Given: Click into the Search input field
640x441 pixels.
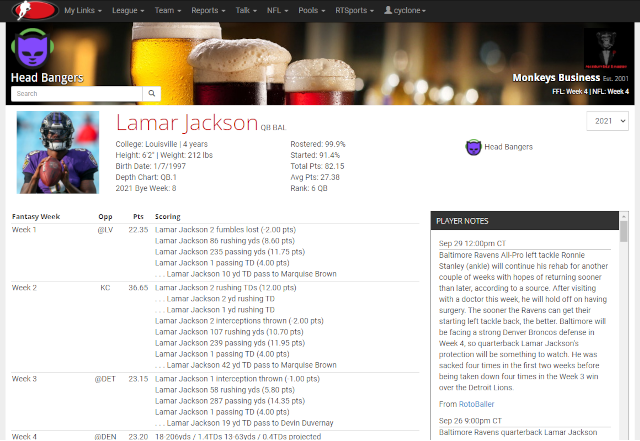Looking at the screenshot, I should (77, 94).
